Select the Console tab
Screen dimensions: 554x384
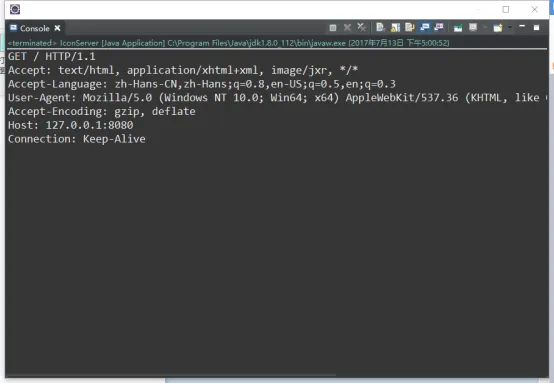(30, 28)
